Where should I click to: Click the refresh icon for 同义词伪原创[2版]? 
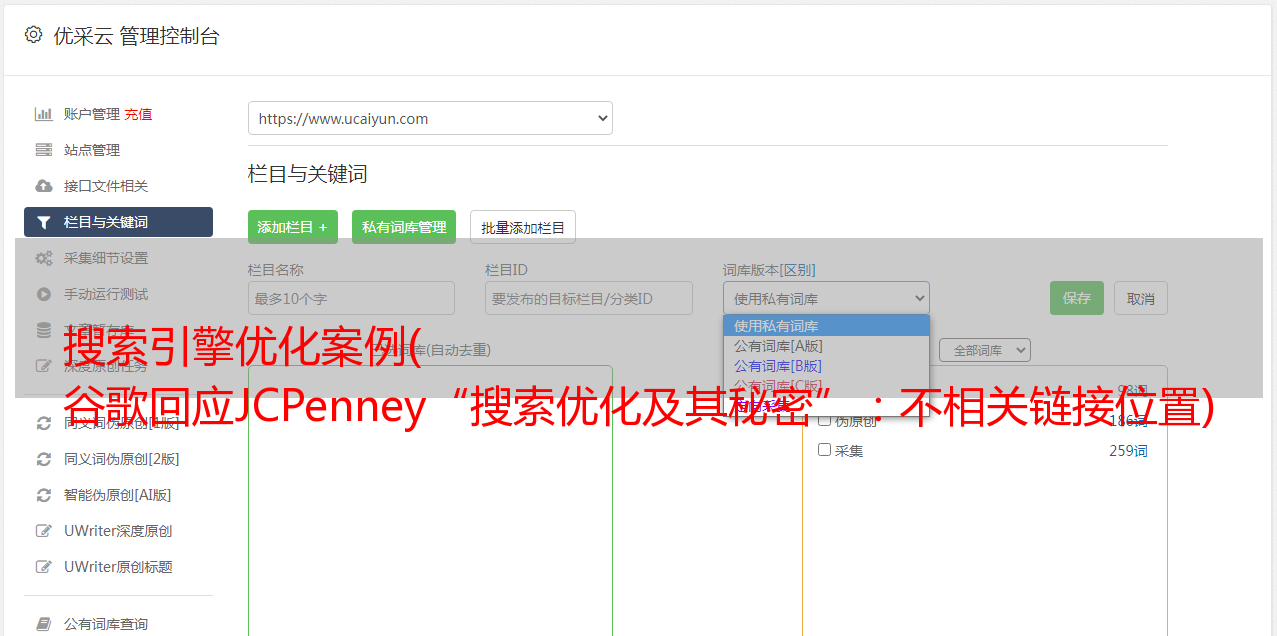(x=44, y=459)
